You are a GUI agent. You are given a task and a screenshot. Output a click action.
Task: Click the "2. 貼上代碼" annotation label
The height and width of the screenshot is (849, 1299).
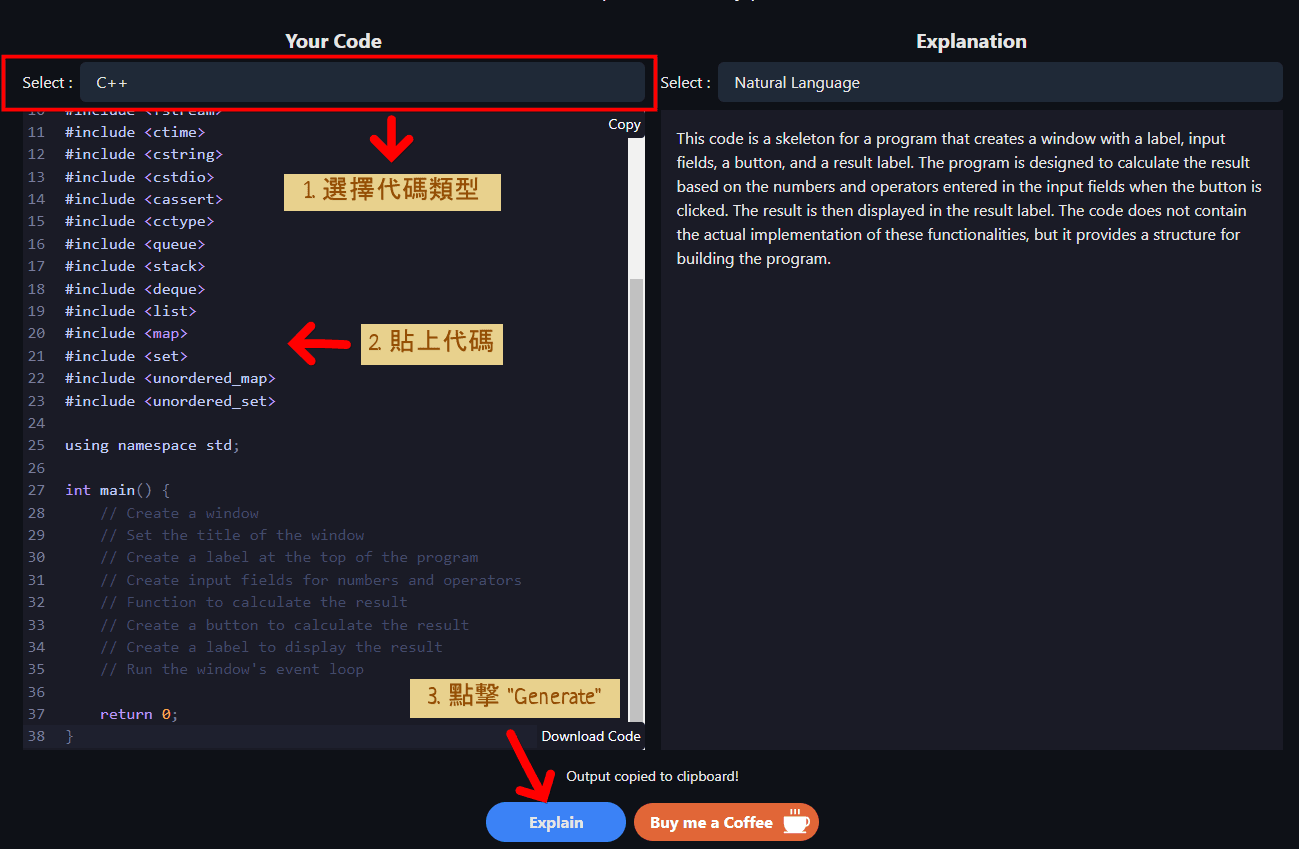point(430,343)
